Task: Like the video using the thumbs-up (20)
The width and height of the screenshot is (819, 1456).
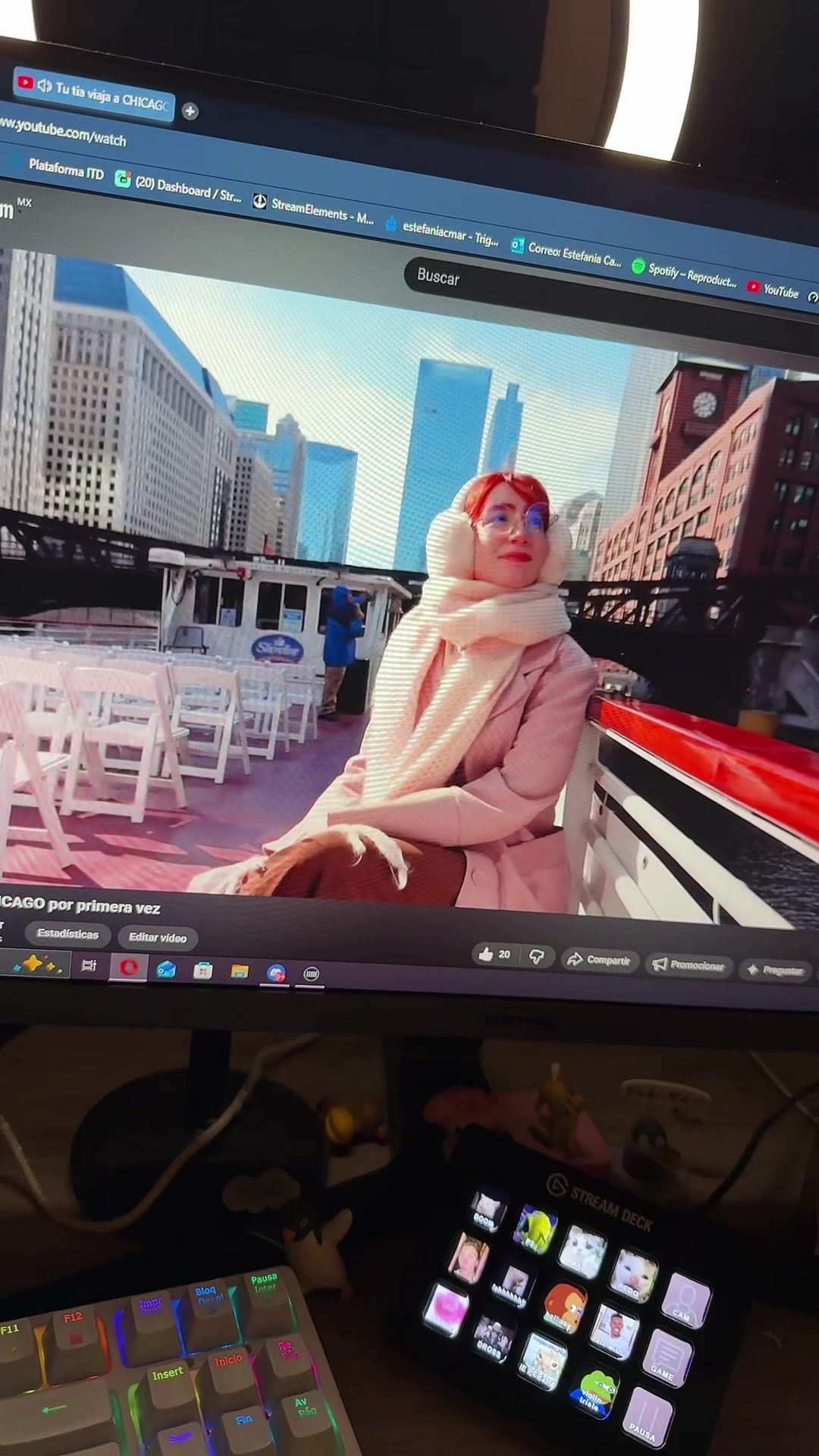Action: click(495, 955)
